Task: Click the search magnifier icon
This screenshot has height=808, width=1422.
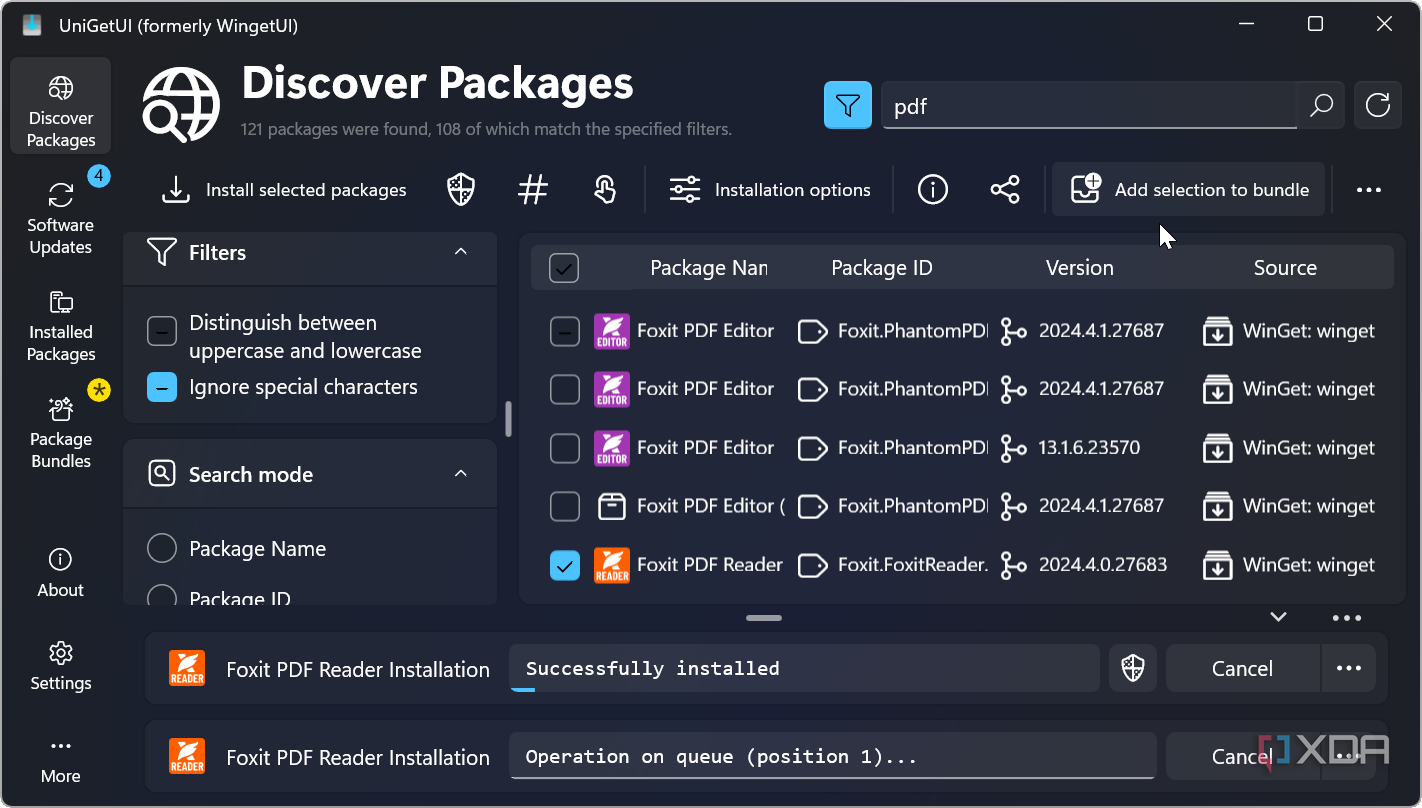Action: 1321,105
